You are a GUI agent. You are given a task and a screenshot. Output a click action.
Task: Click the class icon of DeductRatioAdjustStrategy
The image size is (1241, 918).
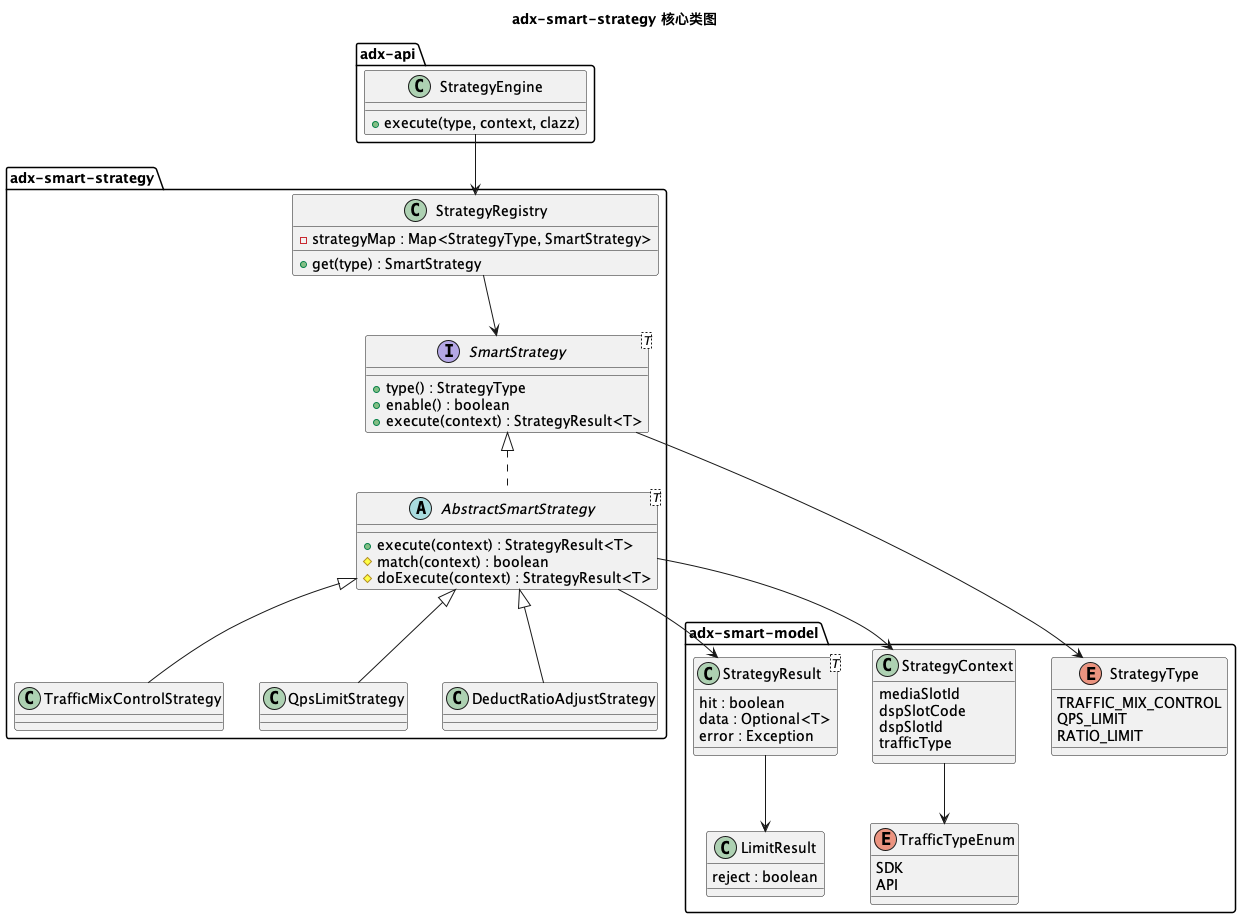(x=457, y=698)
